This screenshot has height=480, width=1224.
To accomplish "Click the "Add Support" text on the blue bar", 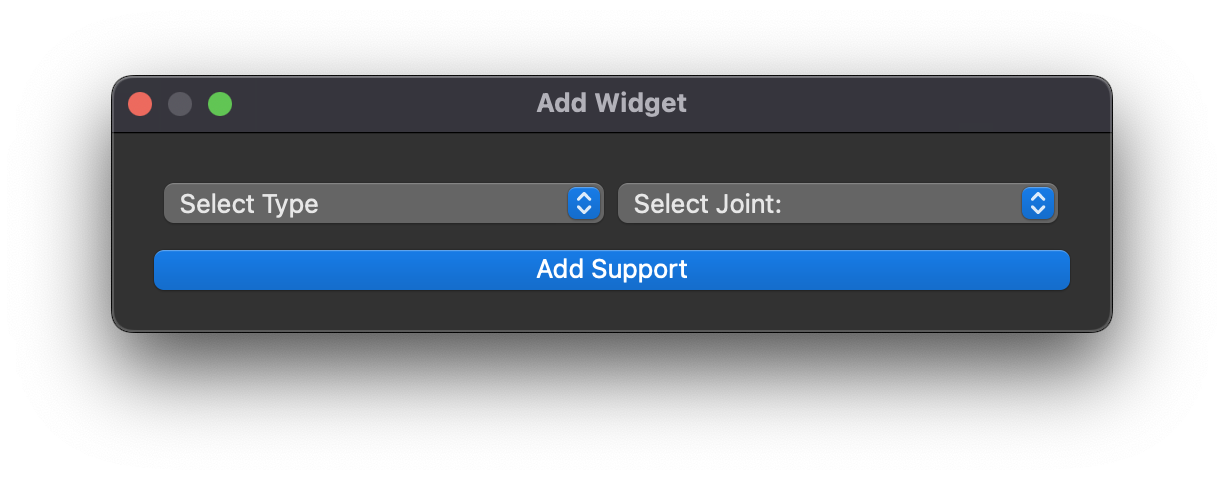I will [x=611, y=270].
